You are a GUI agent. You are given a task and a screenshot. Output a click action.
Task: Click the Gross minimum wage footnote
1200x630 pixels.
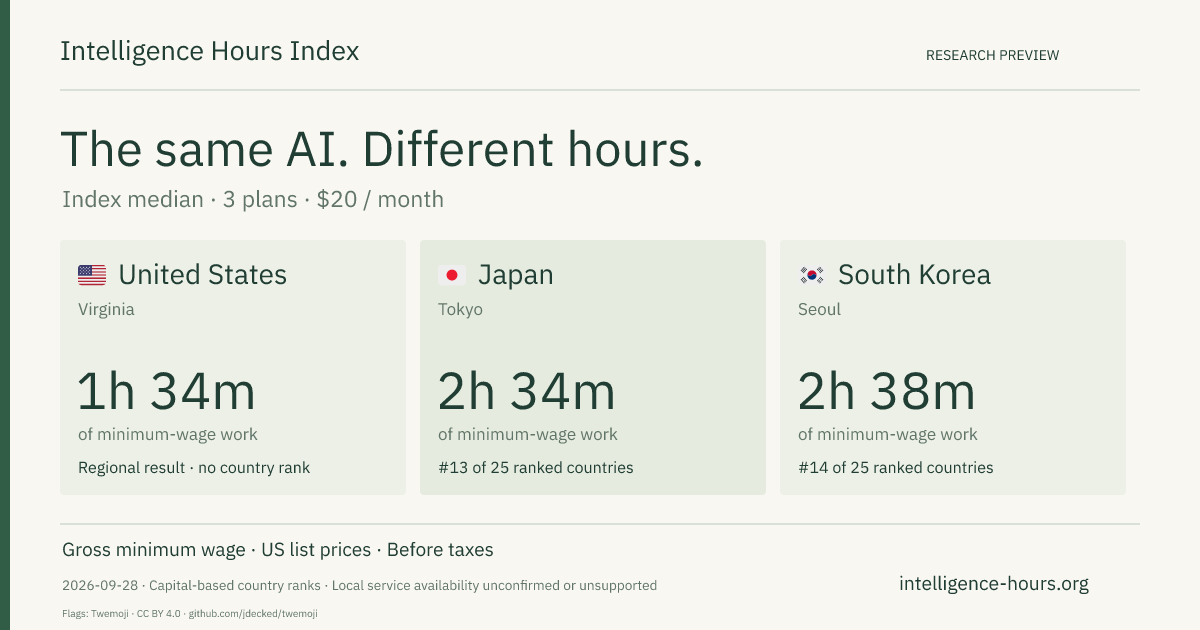(x=278, y=550)
